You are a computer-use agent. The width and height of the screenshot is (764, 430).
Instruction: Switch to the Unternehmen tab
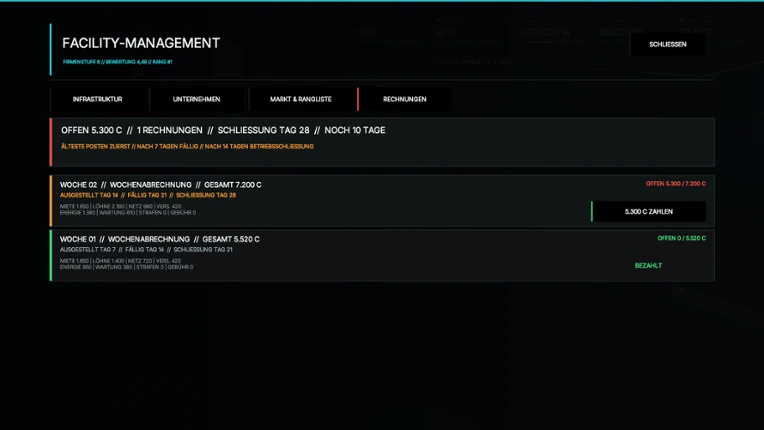click(196, 99)
